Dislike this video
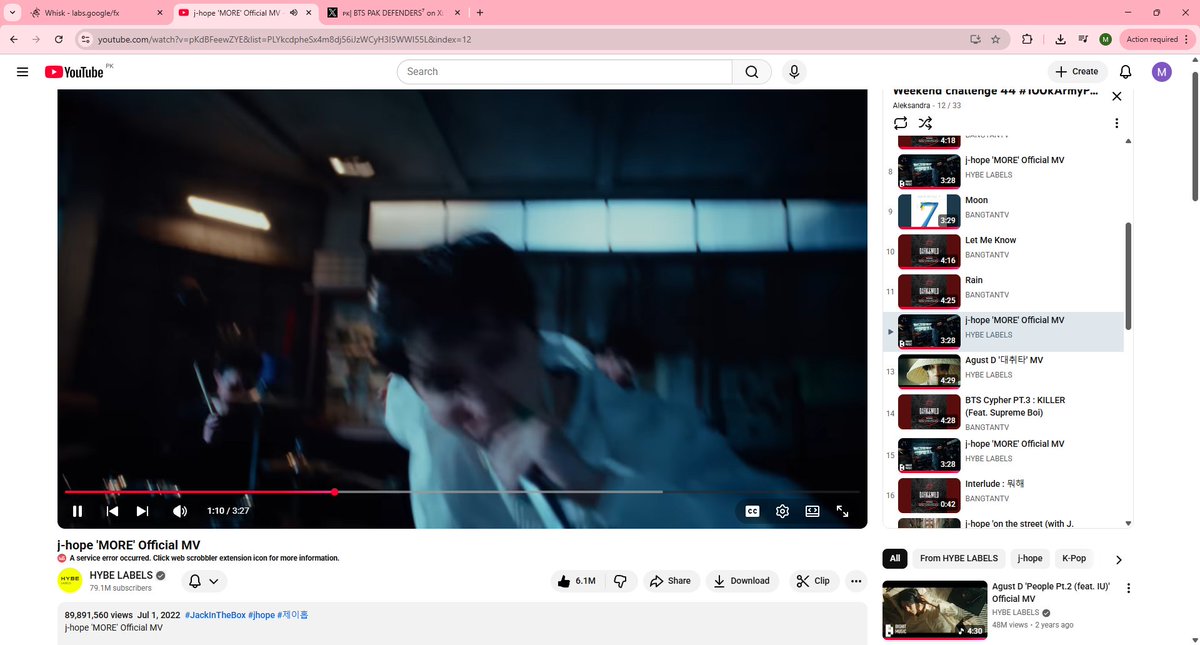Viewport: 1200px width, 645px height. (620, 581)
